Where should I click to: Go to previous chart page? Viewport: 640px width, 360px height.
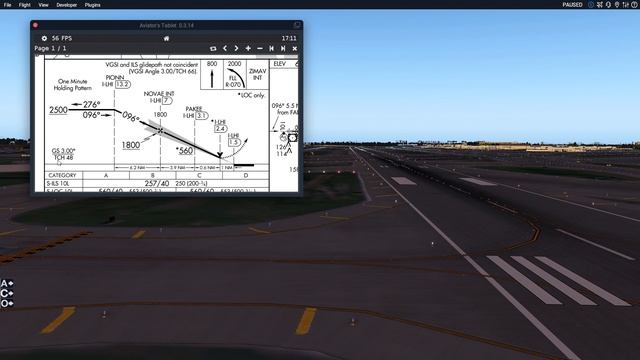click(225, 48)
